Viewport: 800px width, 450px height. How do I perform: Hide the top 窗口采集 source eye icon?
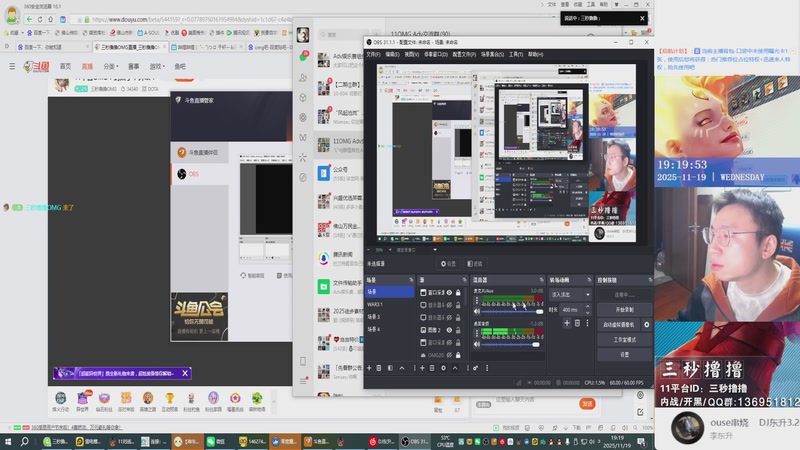coord(449,292)
